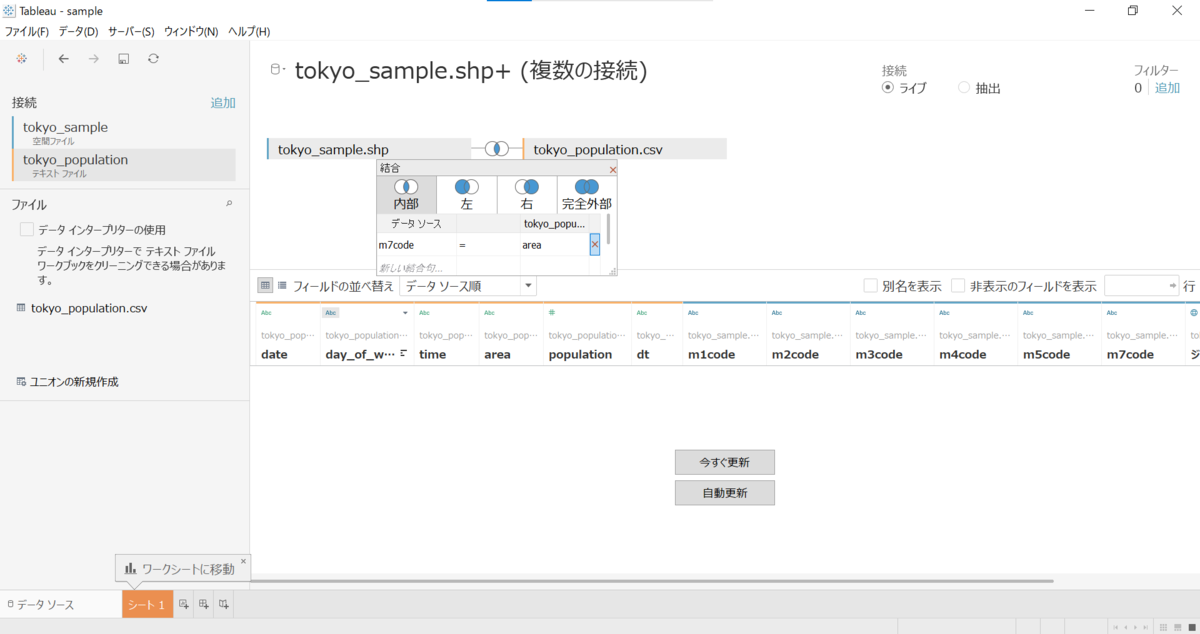Select the ライブ connection radio button
Viewport: 1200px width, 634px height.
pos(888,88)
